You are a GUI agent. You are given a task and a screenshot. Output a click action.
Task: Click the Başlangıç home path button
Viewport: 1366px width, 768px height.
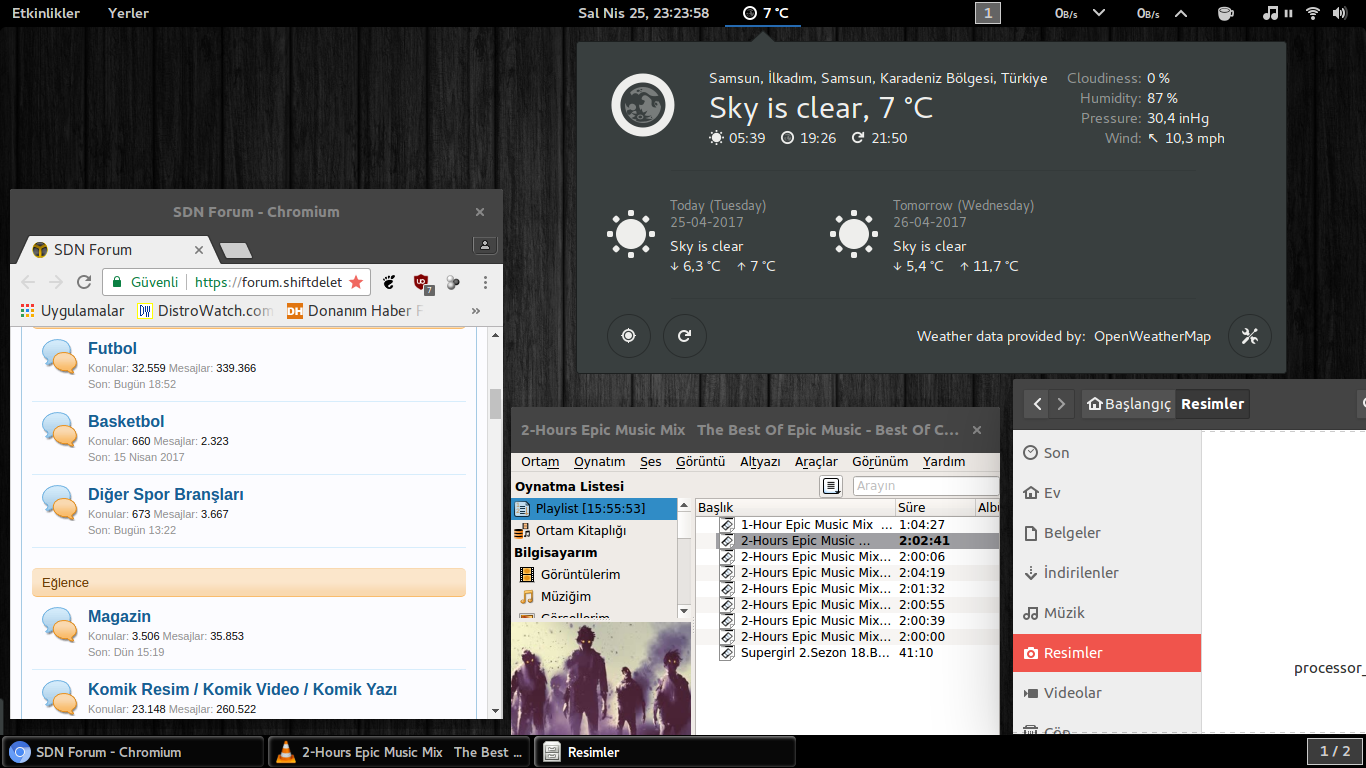[1128, 404]
